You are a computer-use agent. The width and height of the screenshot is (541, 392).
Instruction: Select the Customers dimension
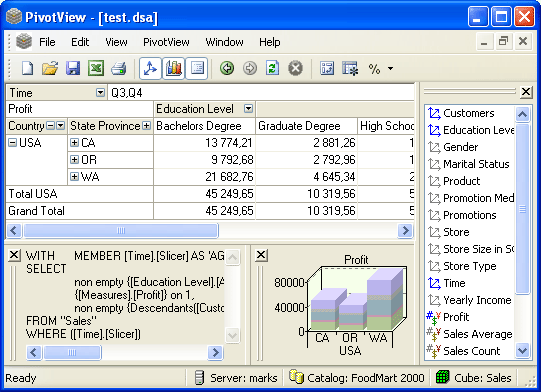click(x=469, y=113)
